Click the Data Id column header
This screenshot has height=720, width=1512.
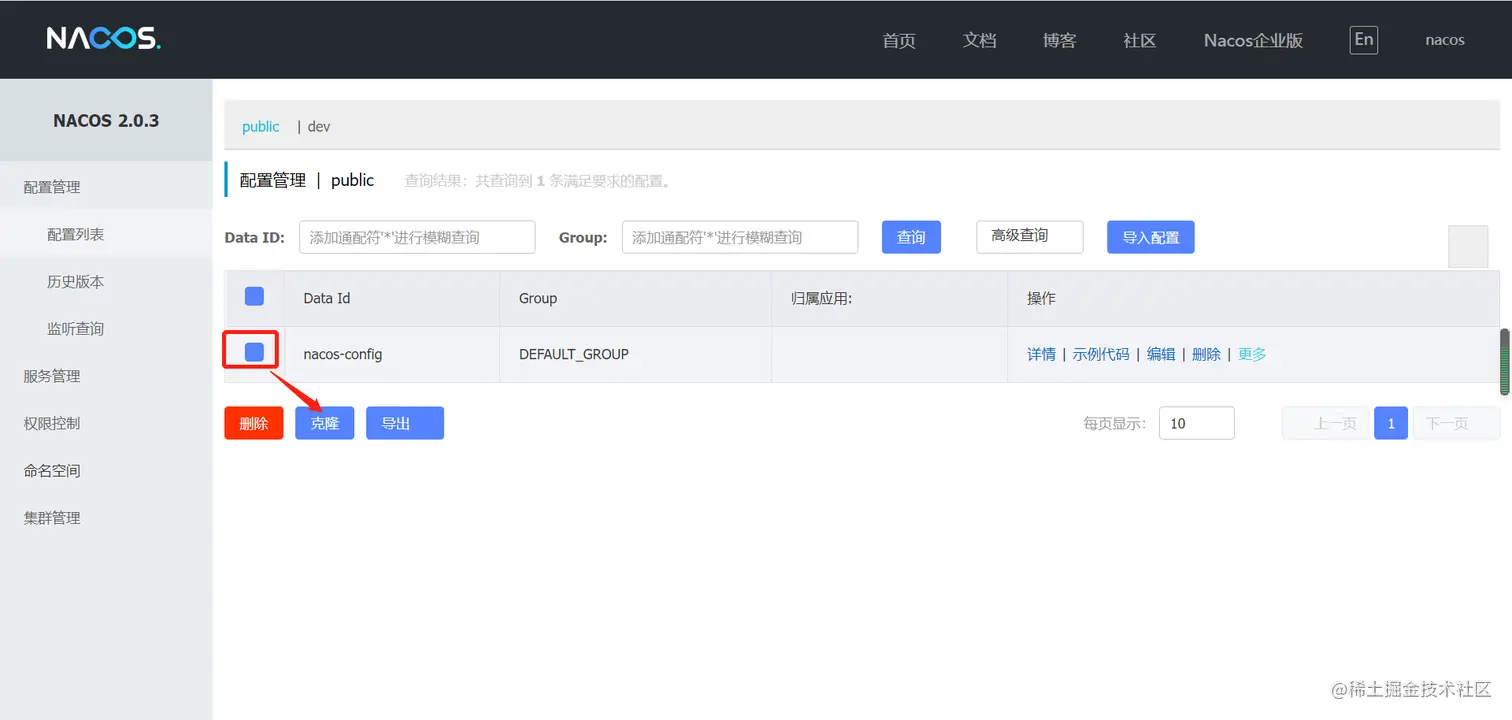(x=392, y=298)
